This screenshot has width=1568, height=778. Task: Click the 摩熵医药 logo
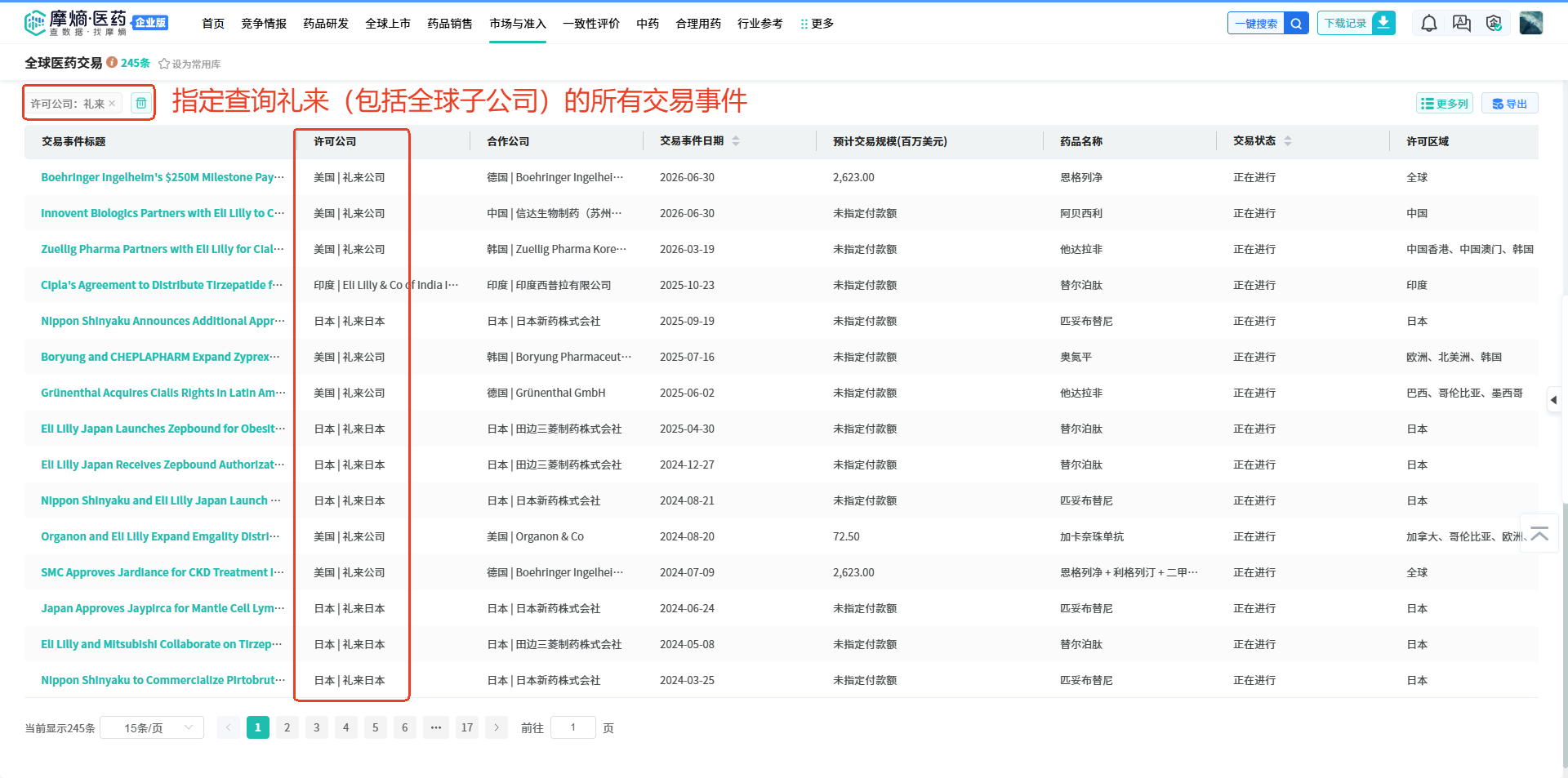(x=75, y=23)
